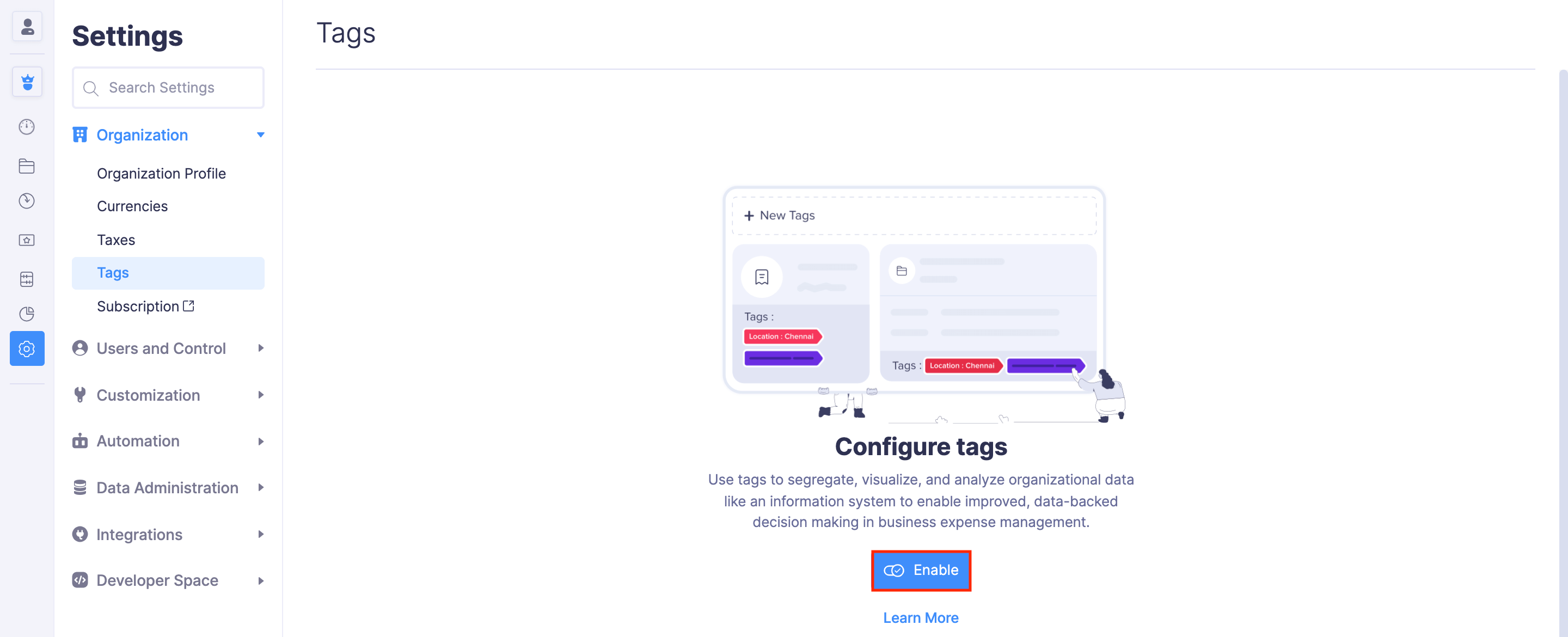The width and height of the screenshot is (1568, 637).
Task: Open the Learn More link
Action: (x=920, y=617)
